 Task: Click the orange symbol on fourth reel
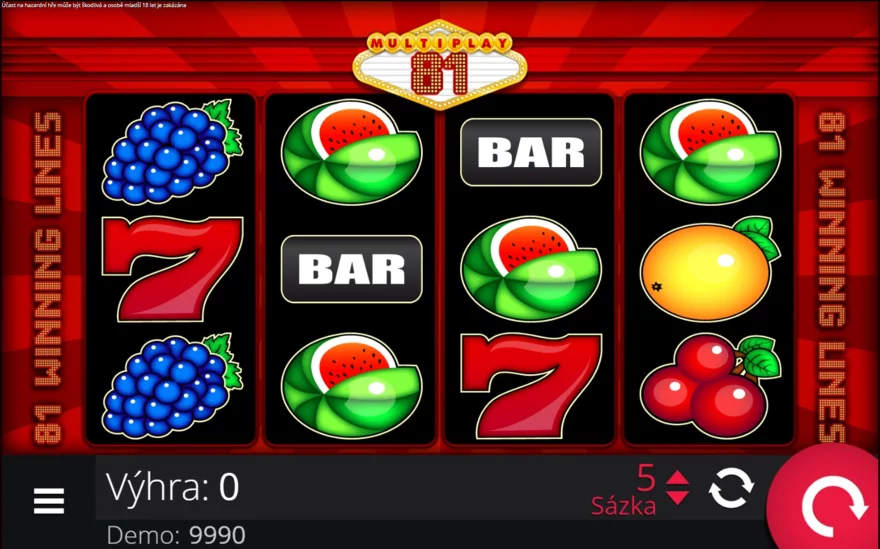click(710, 269)
